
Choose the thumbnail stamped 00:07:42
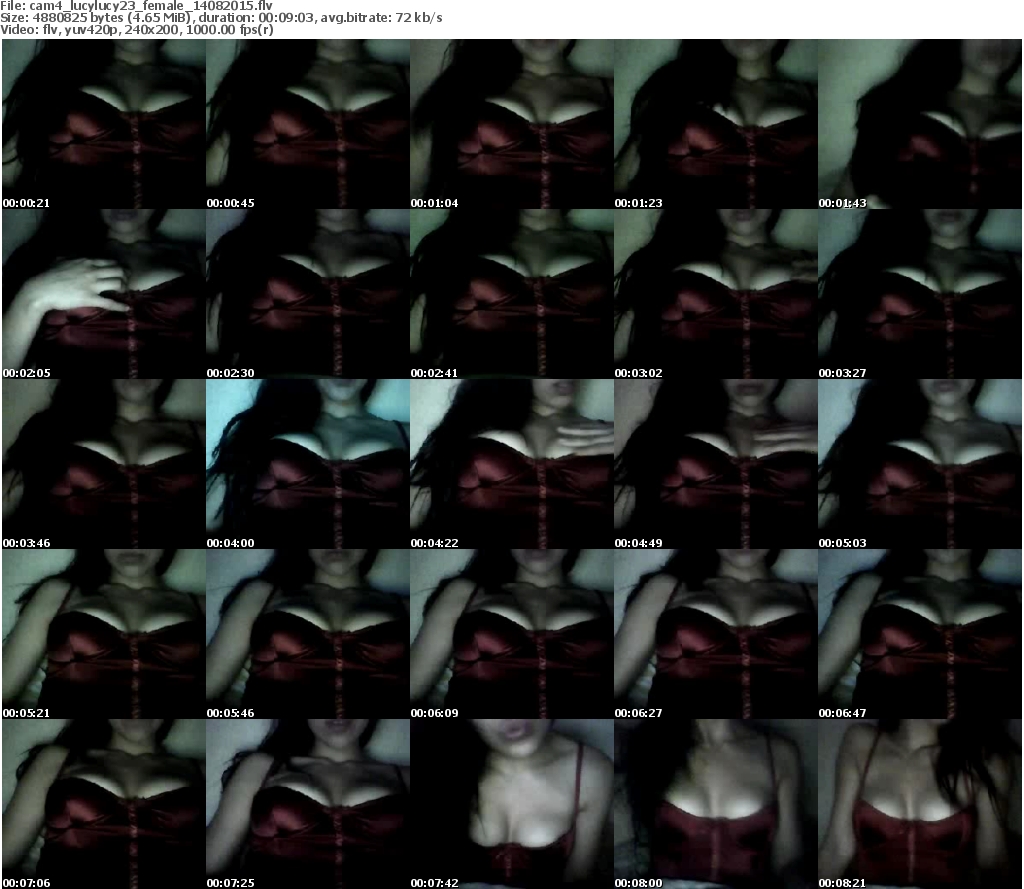click(x=512, y=804)
